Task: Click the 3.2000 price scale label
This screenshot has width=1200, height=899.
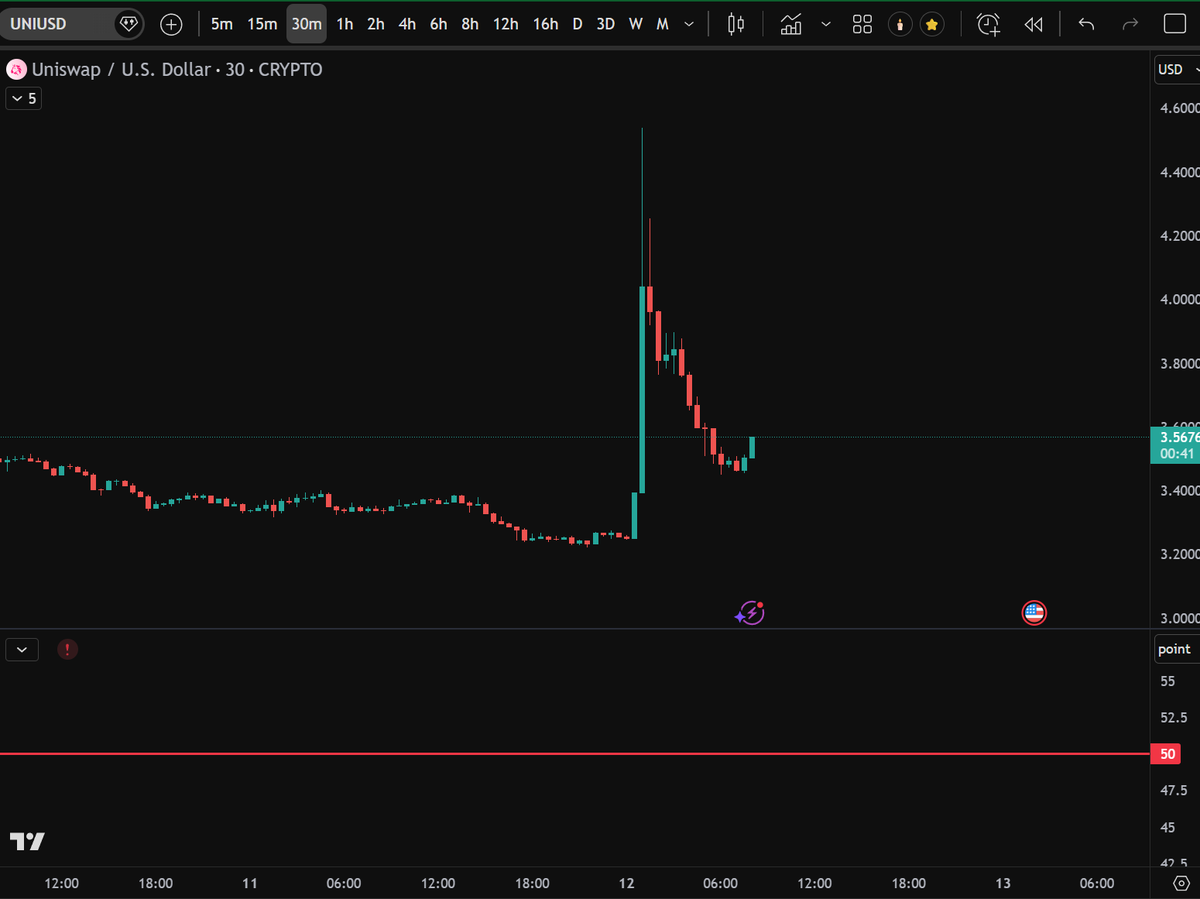Action: (x=1178, y=554)
